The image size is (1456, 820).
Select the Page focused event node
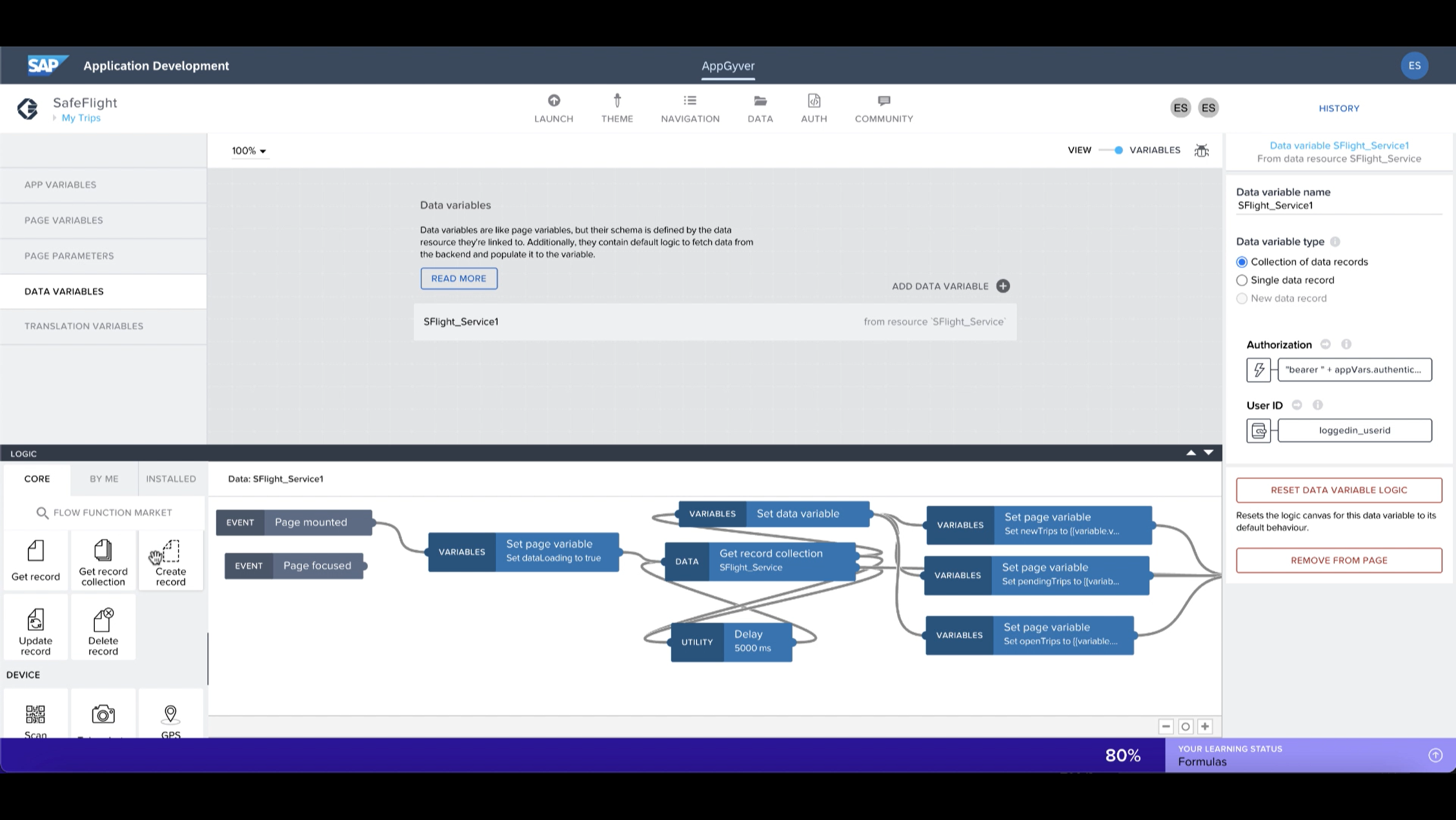pos(294,566)
